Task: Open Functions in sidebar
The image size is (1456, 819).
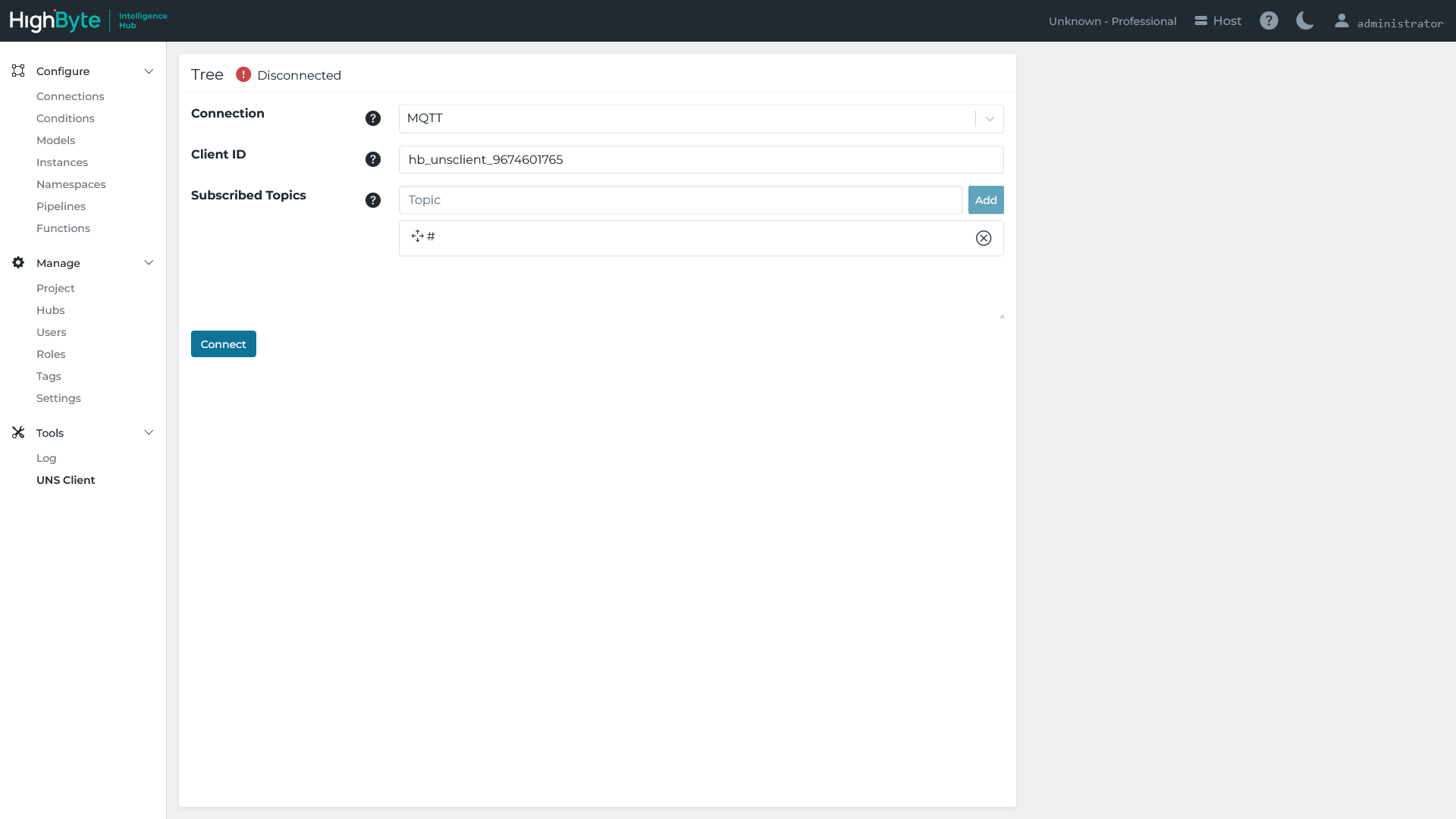Action: pos(63,228)
